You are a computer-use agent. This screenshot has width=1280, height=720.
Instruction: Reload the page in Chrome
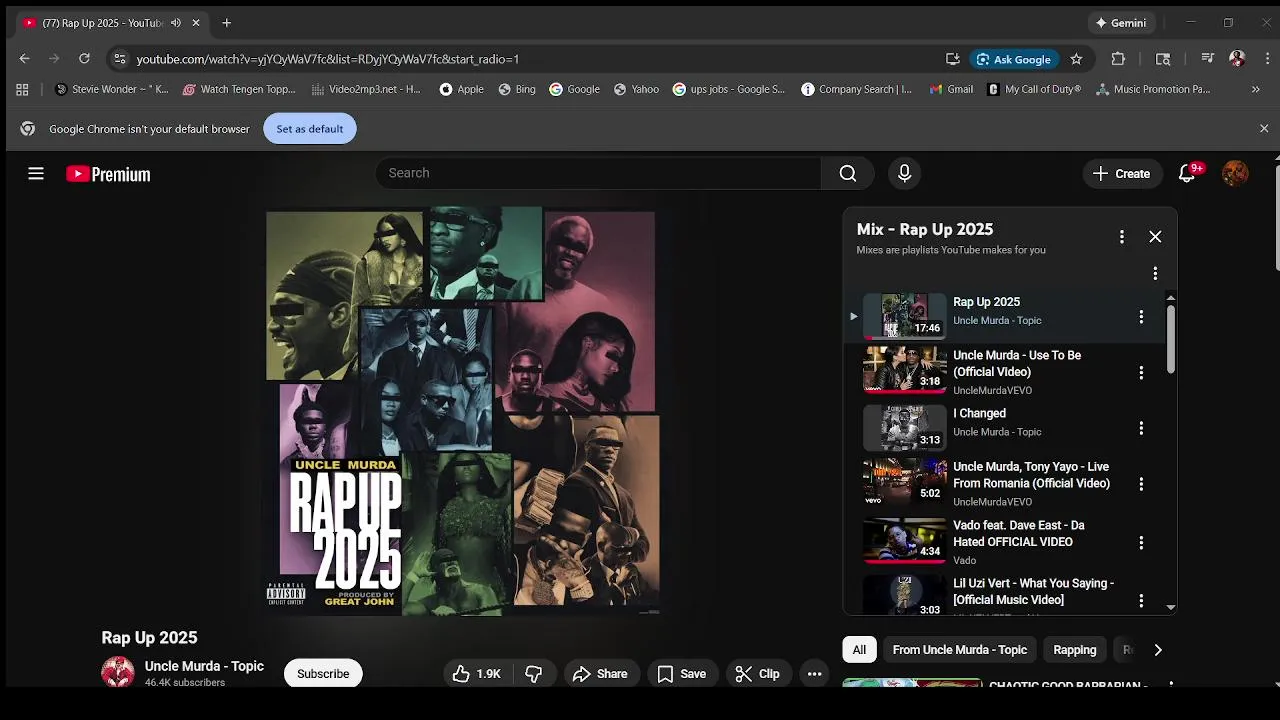pyautogui.click(x=84, y=59)
